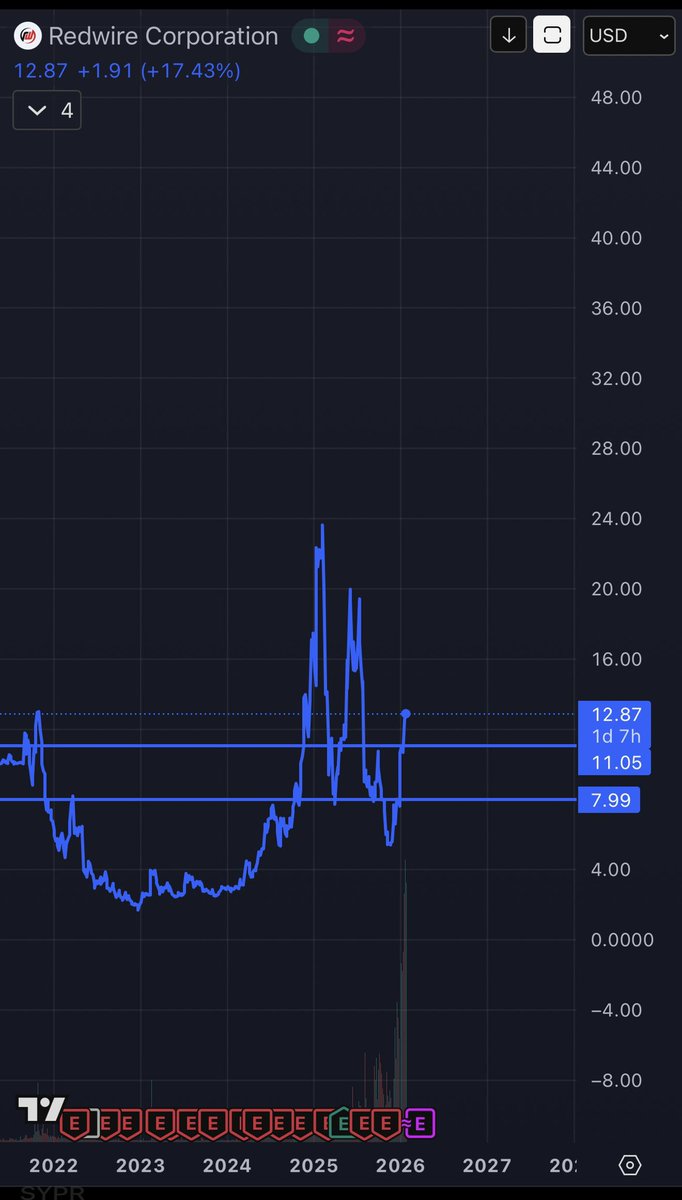Click the 2024 label on time axis
682x1200 pixels.
(227, 1166)
